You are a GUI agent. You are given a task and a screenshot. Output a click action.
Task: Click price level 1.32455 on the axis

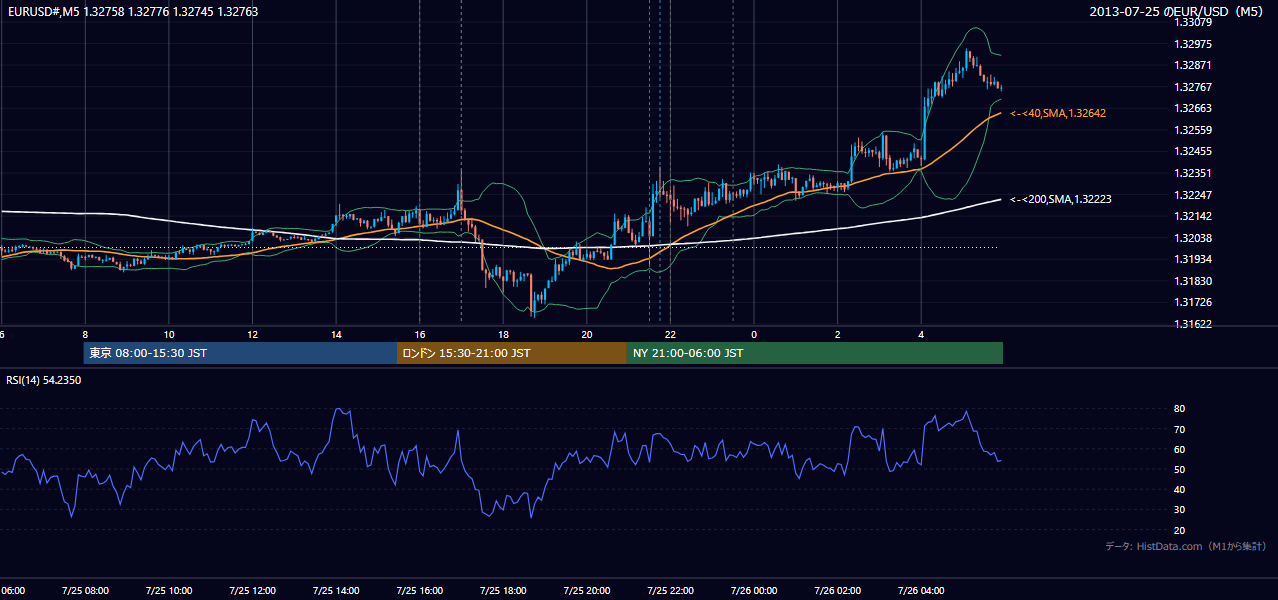click(1192, 151)
